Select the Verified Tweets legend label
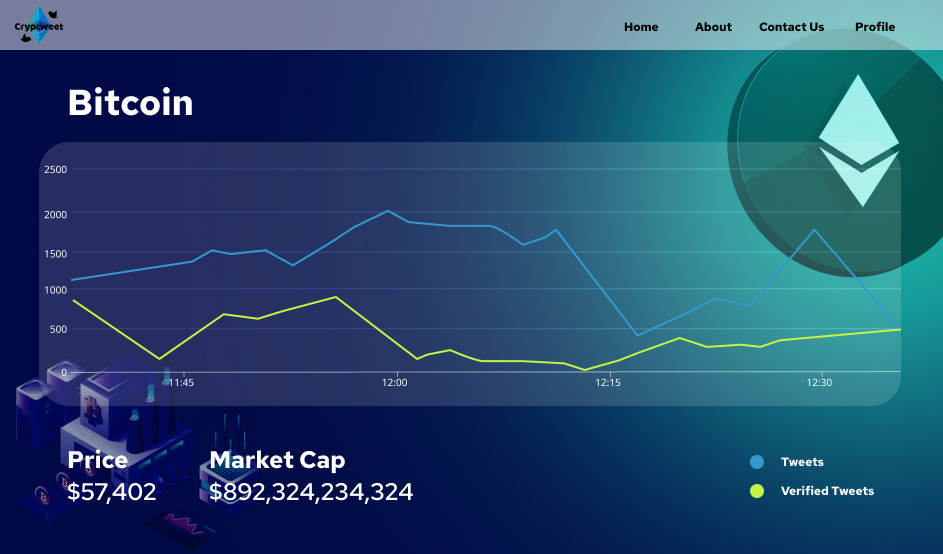The image size is (943, 554). 828,491
